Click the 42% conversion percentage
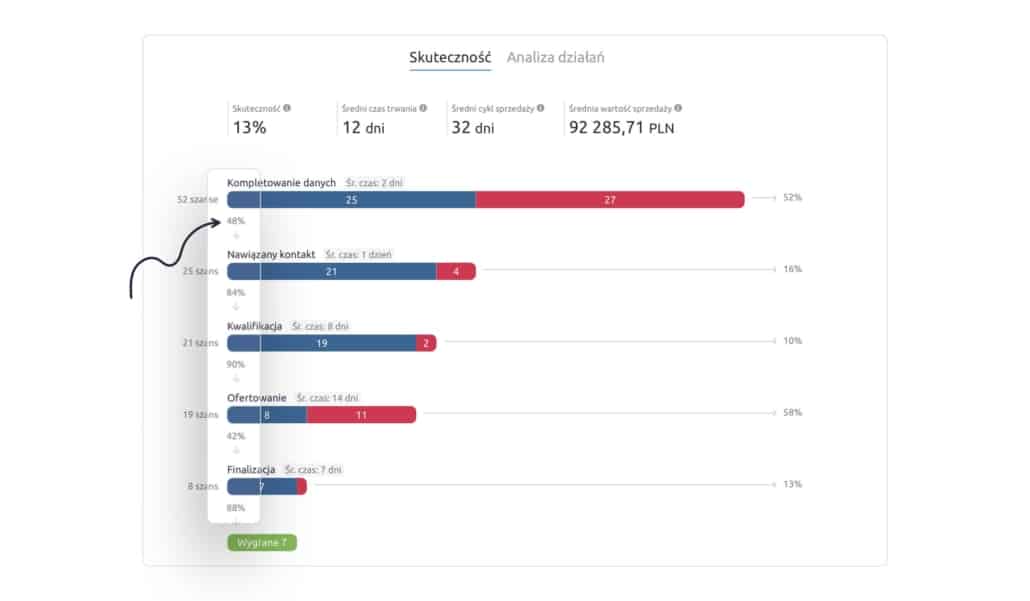Viewport: 1030px width, 601px height. tap(236, 435)
